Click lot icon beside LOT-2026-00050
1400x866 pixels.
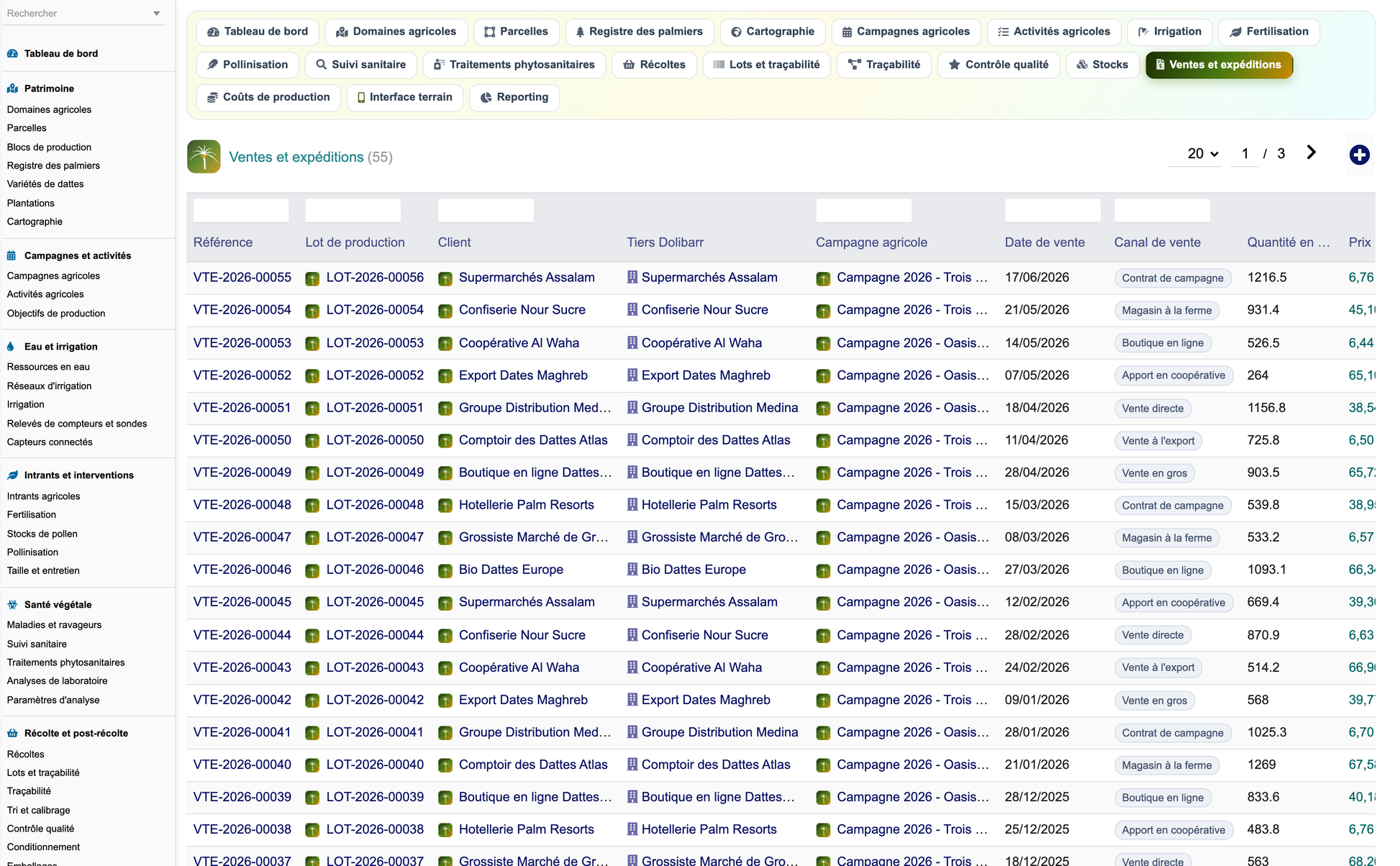312,441
